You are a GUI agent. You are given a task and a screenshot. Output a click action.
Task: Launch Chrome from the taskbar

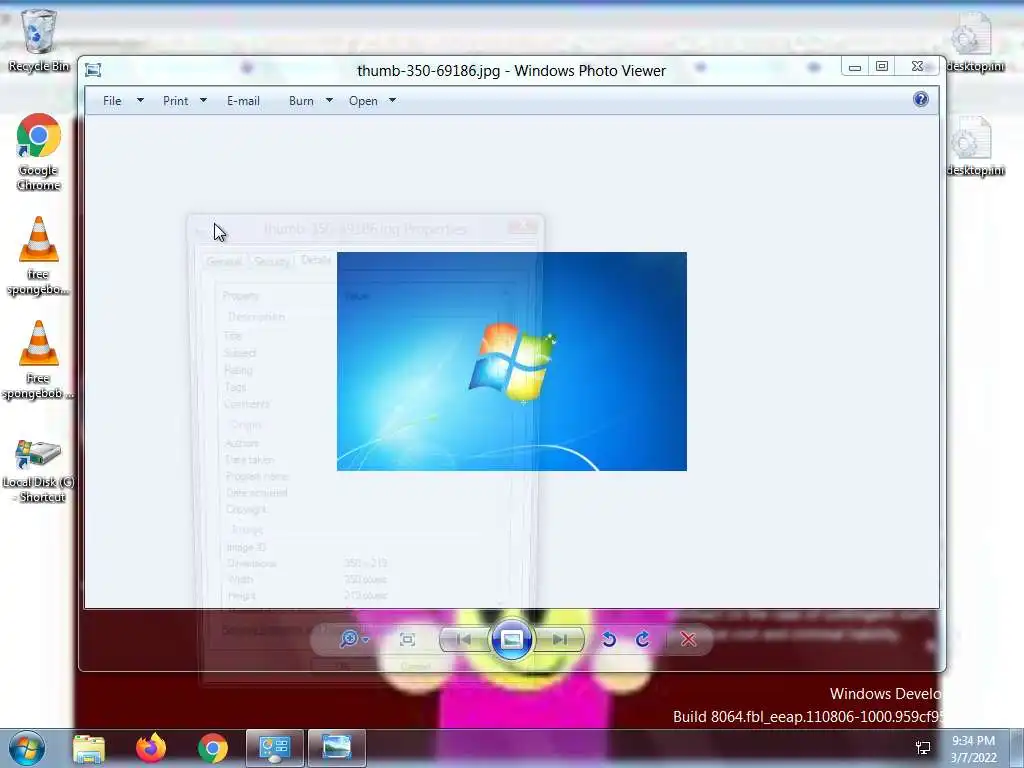[213, 748]
